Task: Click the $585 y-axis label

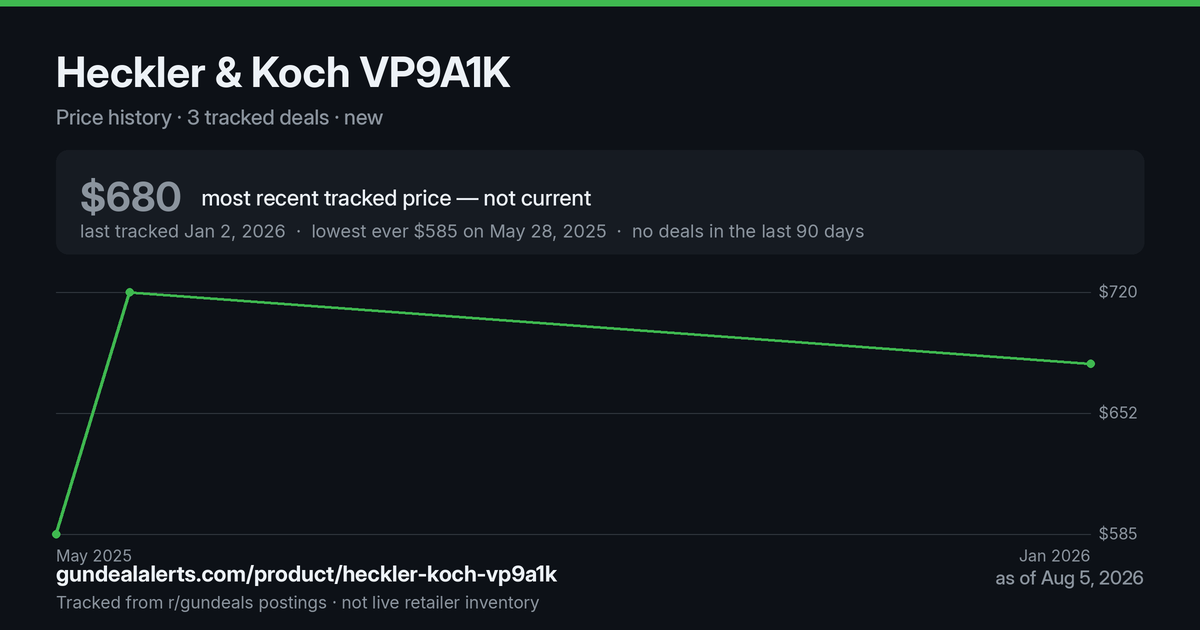Action: pos(1118,534)
